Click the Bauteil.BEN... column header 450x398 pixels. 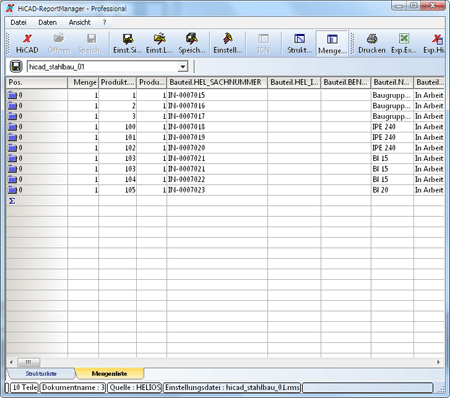click(x=346, y=82)
